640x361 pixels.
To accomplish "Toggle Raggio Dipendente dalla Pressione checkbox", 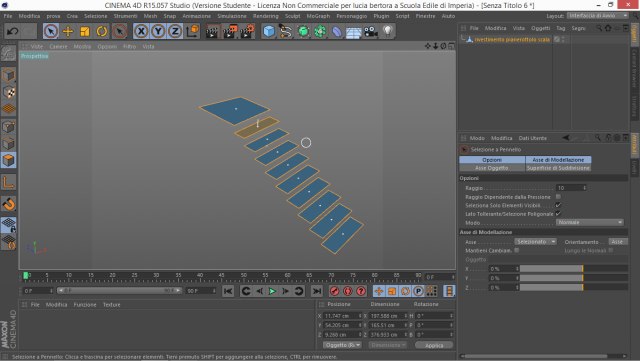I will [558, 197].
